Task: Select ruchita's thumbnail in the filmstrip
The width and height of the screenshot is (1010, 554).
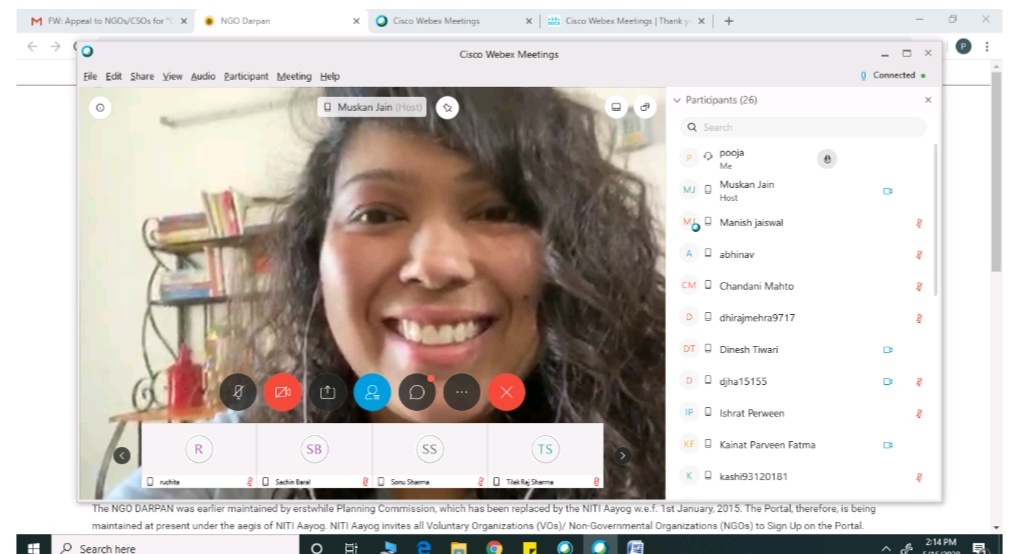Action: (x=198, y=455)
